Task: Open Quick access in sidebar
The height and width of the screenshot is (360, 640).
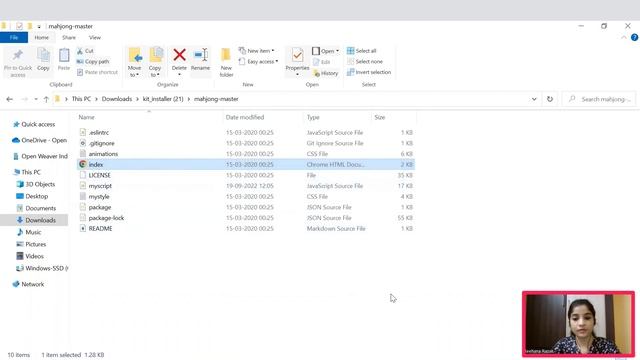Action: pyautogui.click(x=34, y=124)
